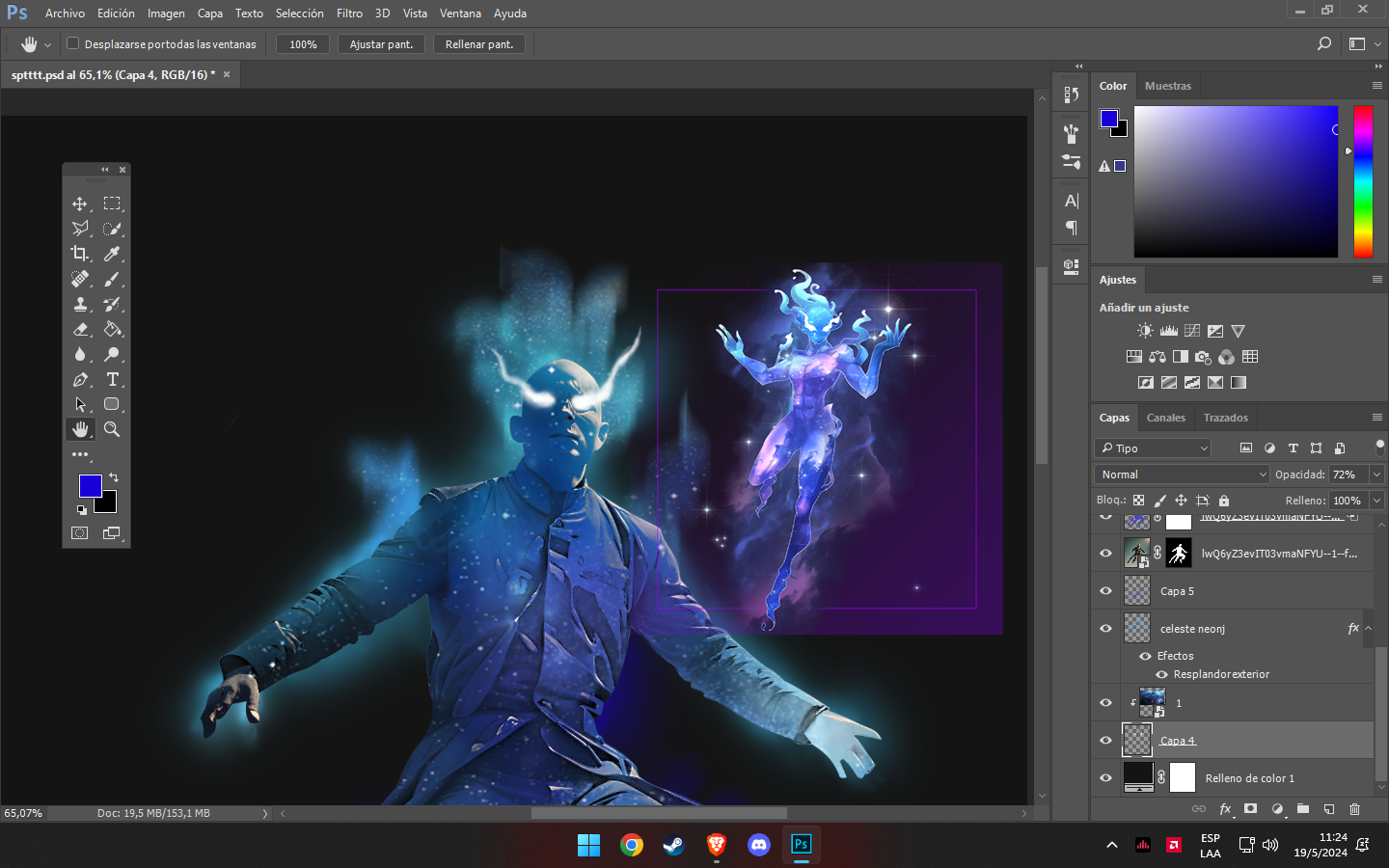Select the Move tool
1389x868 pixels.
point(80,203)
